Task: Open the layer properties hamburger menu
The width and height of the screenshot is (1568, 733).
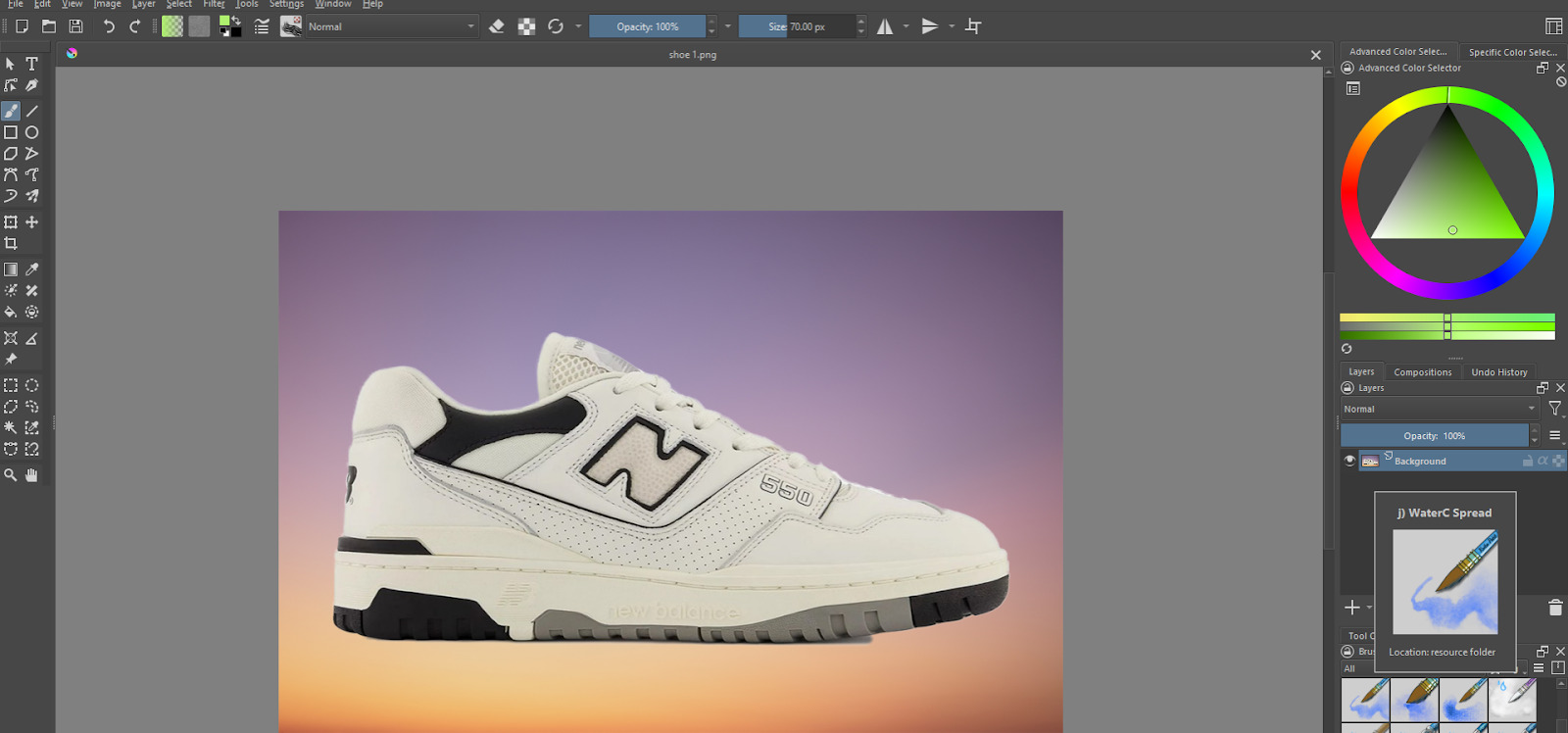Action: (x=1555, y=435)
